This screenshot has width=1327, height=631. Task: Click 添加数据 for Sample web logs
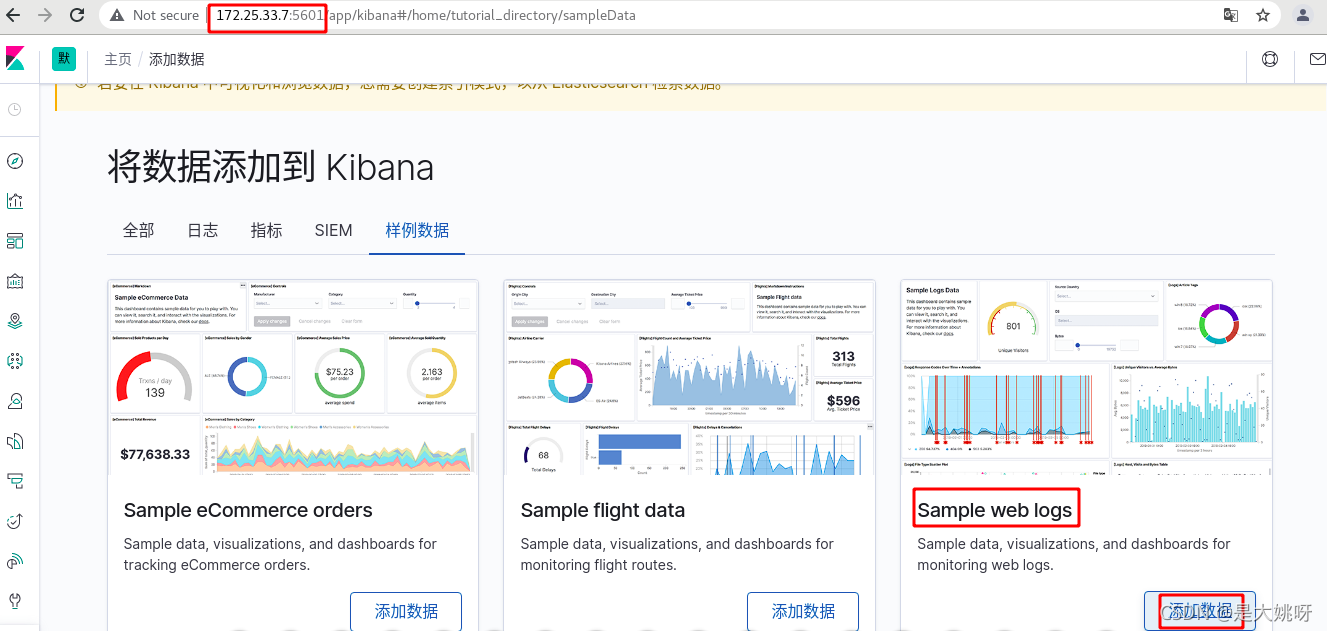coord(1200,611)
